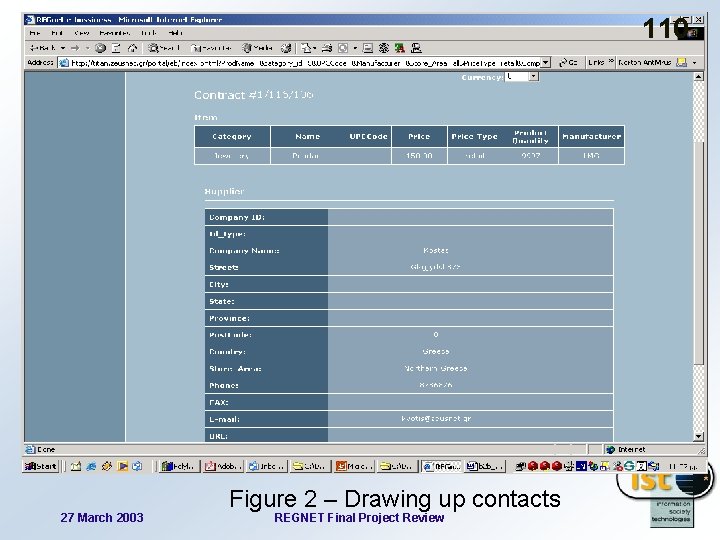Open the View menu
Image resolution: width=720 pixels, height=540 pixels.
pyautogui.click(x=82, y=33)
